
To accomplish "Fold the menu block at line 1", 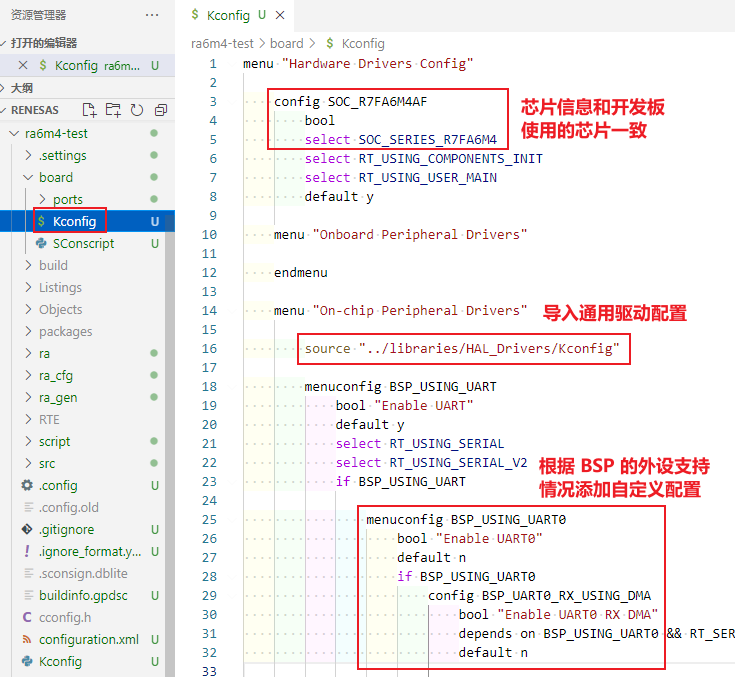I will click(x=232, y=64).
